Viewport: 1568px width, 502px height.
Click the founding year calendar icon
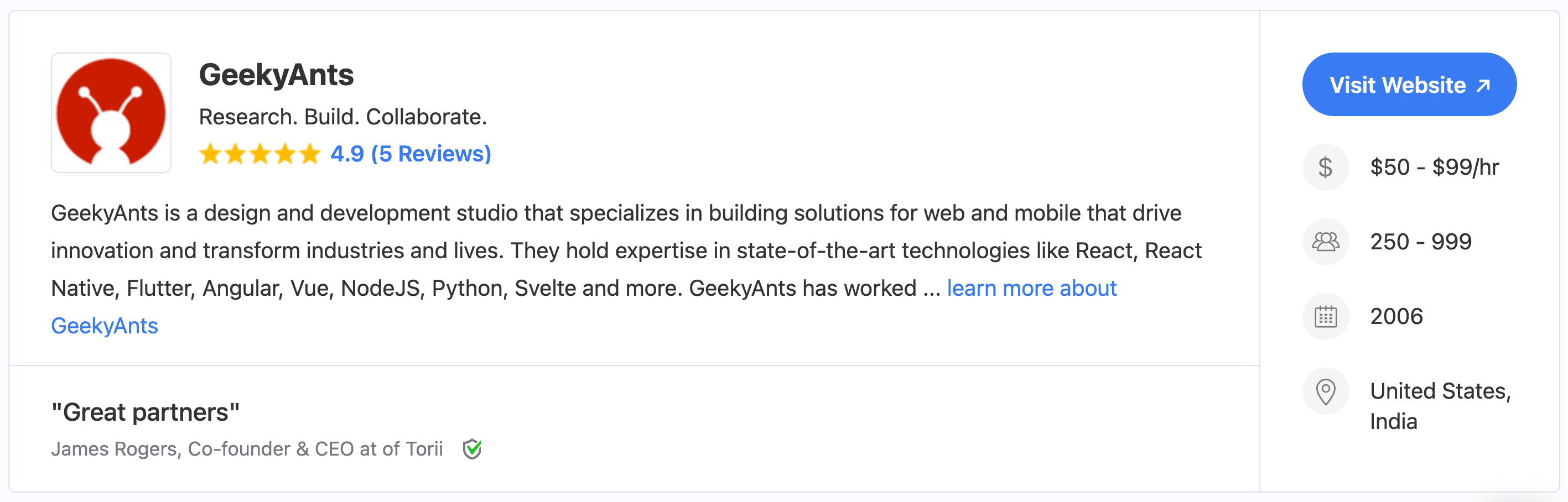[x=1325, y=316]
